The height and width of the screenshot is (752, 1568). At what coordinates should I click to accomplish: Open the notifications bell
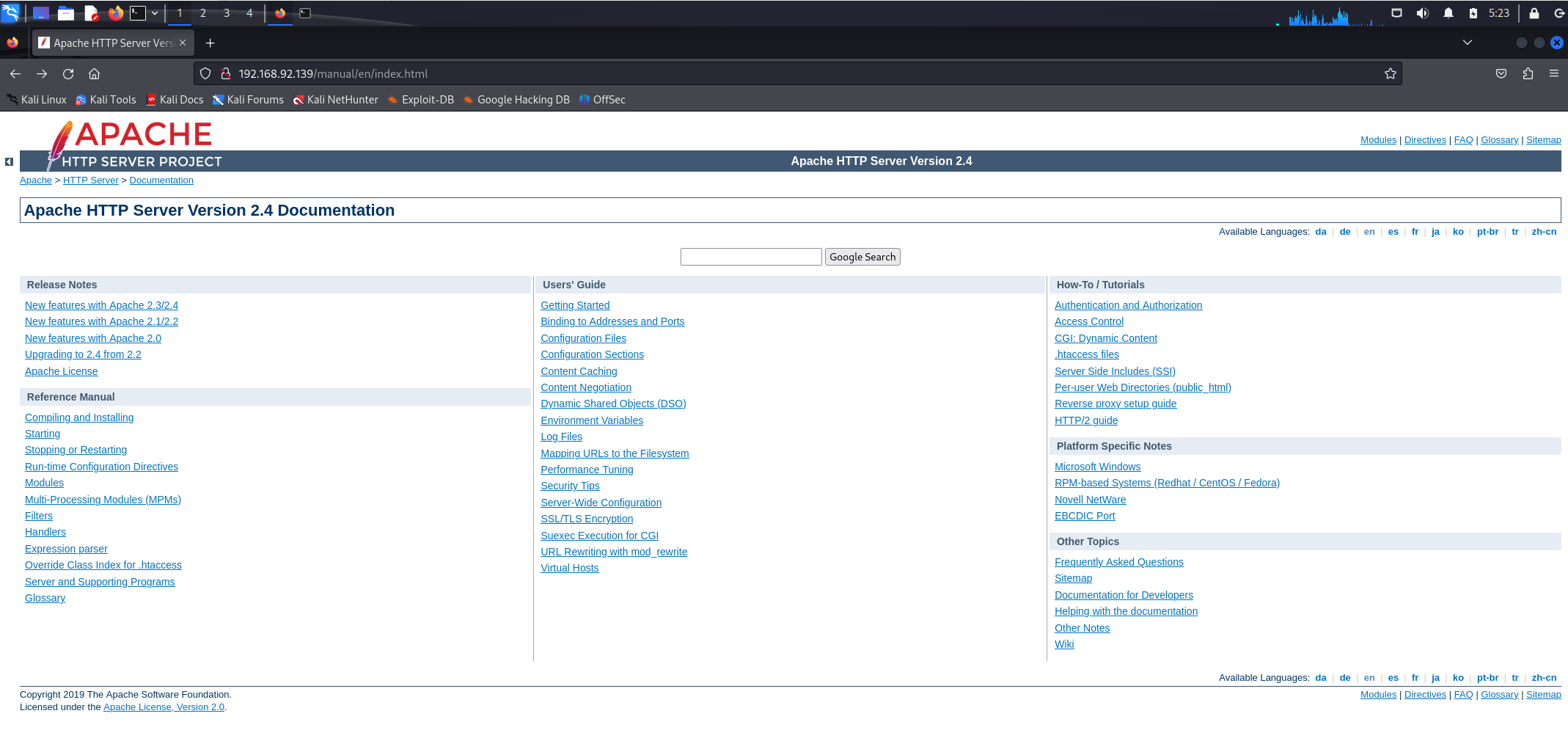1448,13
